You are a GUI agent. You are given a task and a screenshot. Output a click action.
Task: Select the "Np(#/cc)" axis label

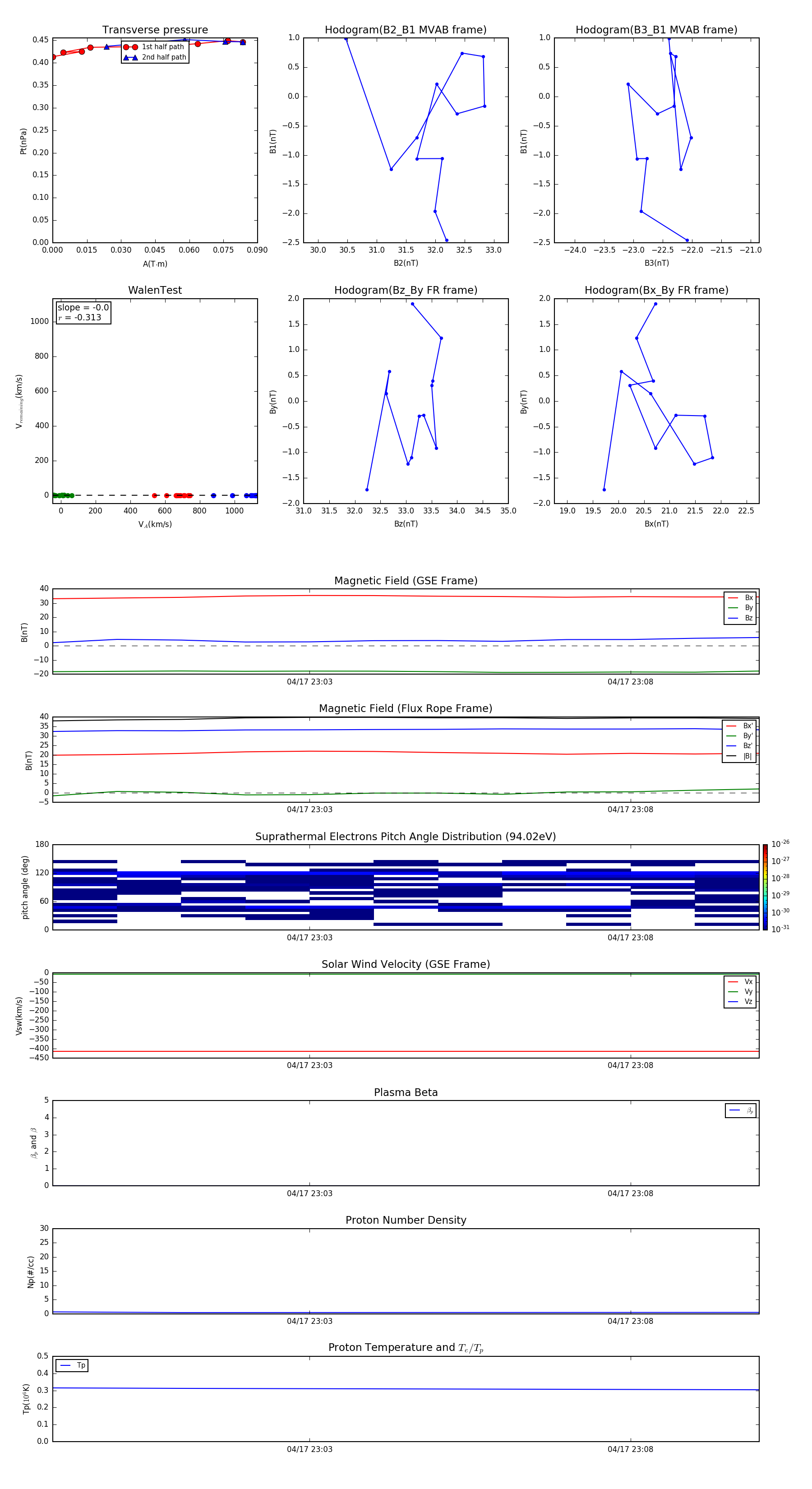point(31,1272)
